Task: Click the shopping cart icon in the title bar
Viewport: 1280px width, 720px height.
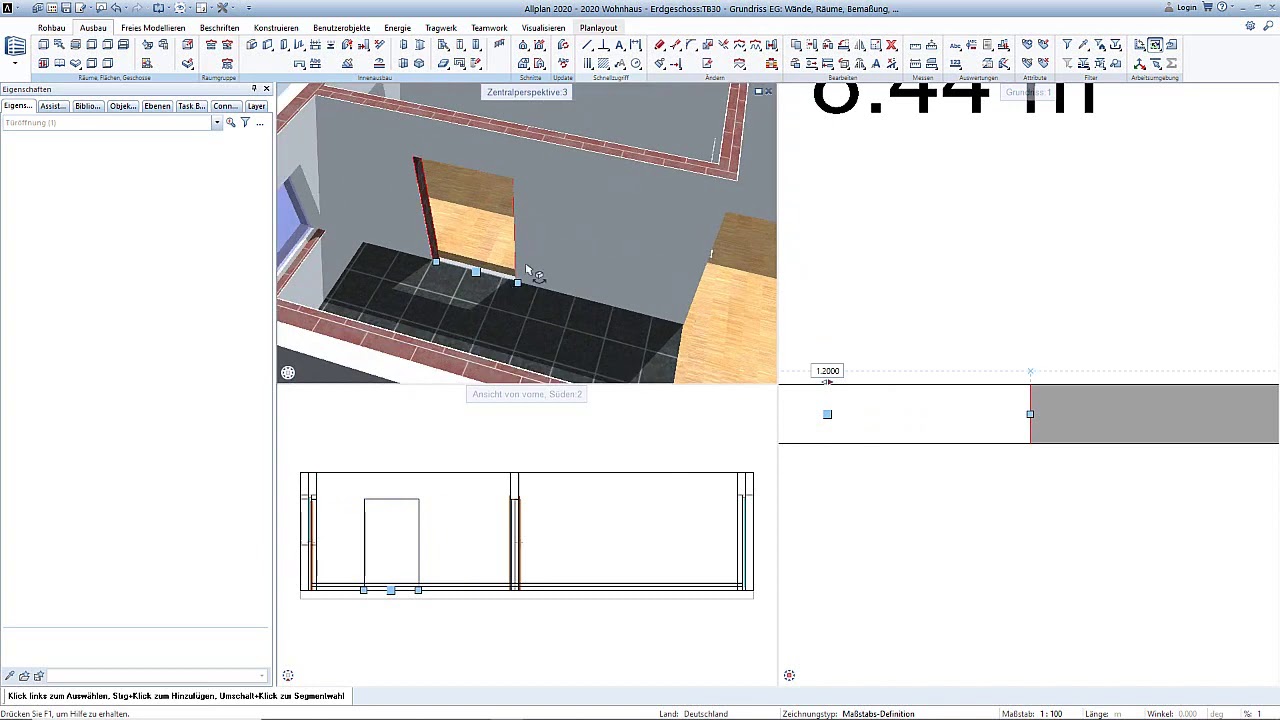Action: pyautogui.click(x=1207, y=7)
